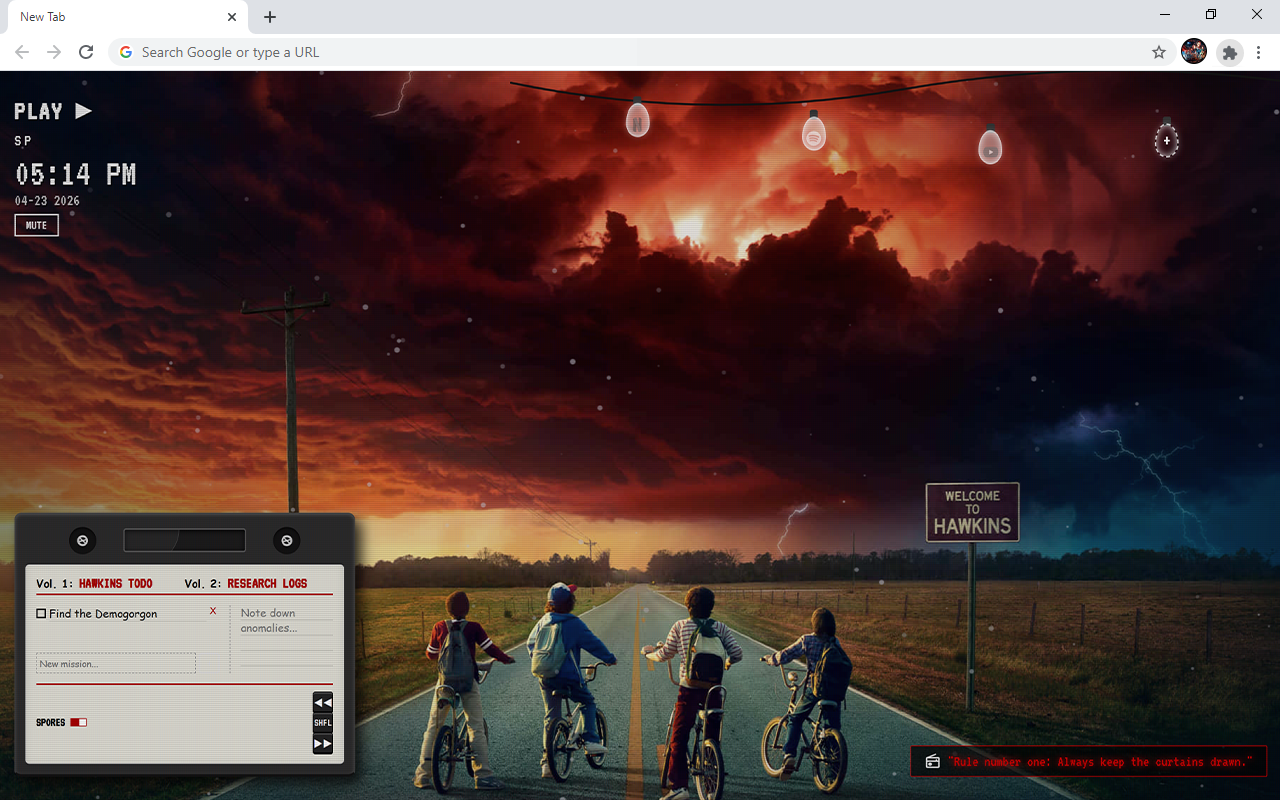
Task: Click the 04-23 2026 date text
Action: click(47, 201)
